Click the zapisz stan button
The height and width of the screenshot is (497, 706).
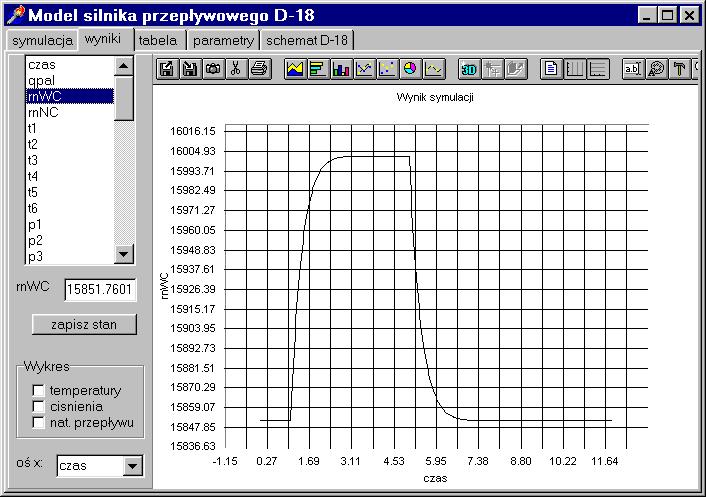pyautogui.click(x=84, y=325)
